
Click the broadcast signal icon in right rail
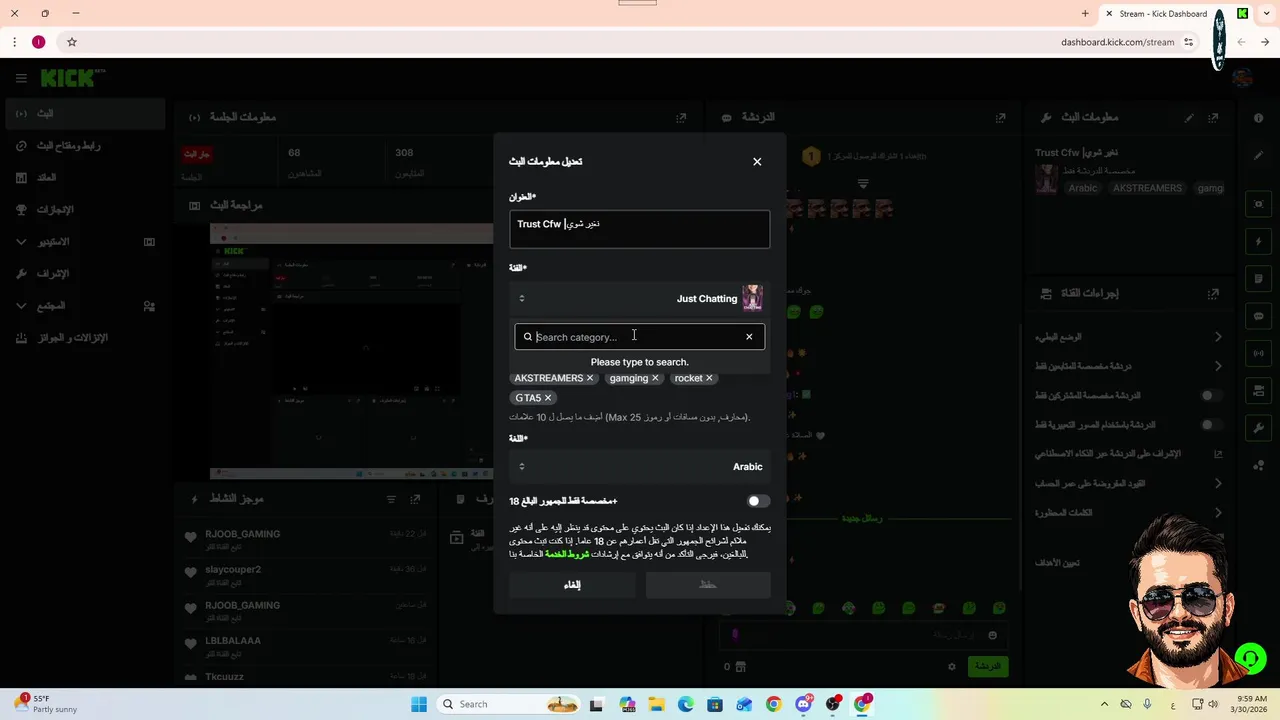[1259, 353]
